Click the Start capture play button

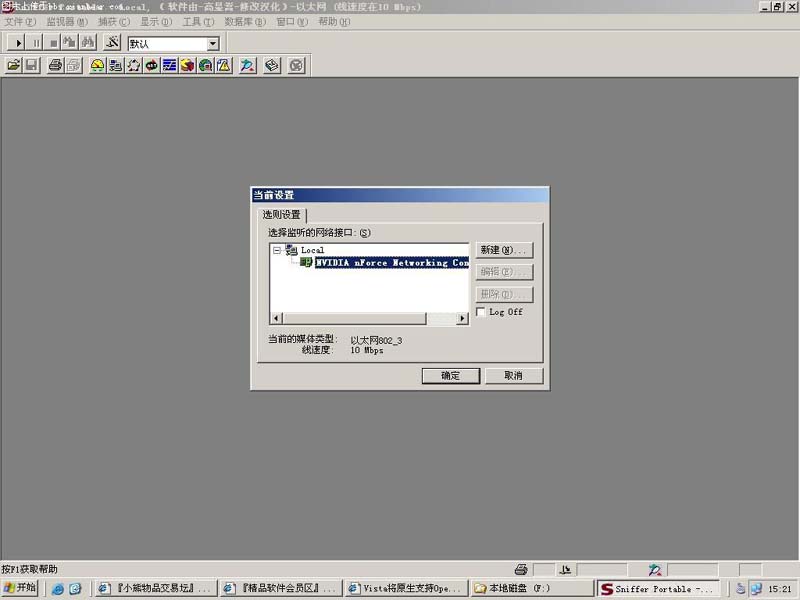click(x=17, y=43)
